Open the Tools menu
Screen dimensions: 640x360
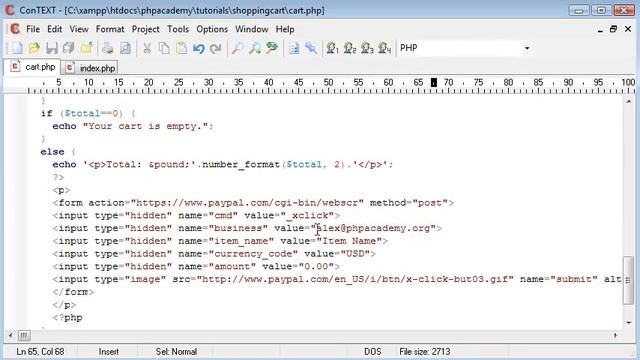[178, 29]
